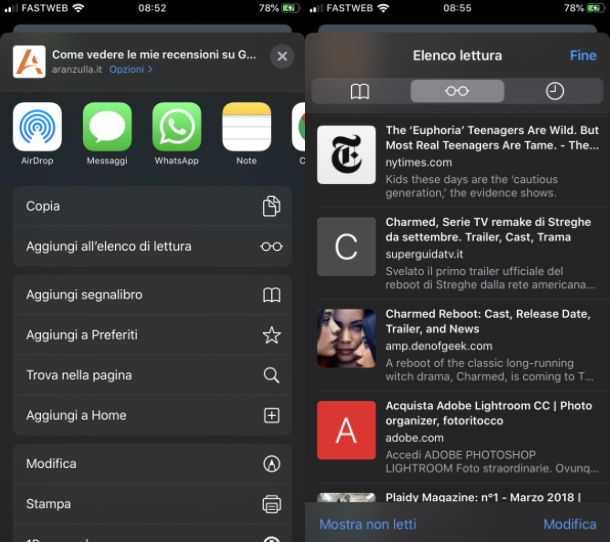Close the share sheet with X
This screenshot has width=610, height=542.
(282, 56)
